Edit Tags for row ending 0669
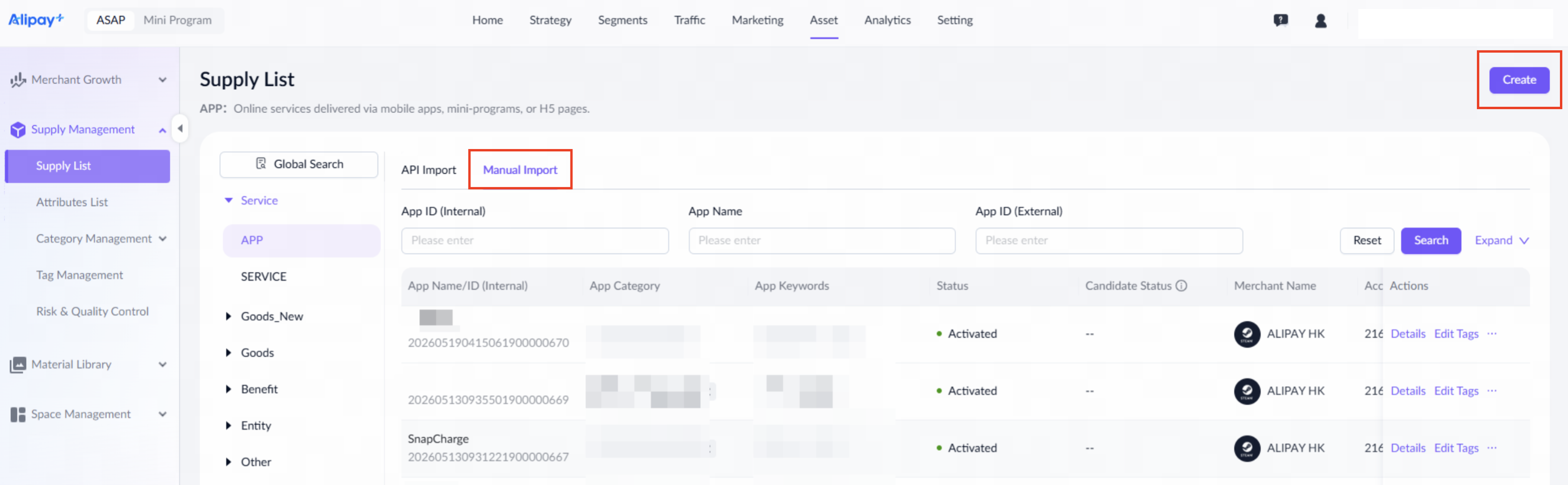This screenshot has height=485, width=1568. point(1456,391)
